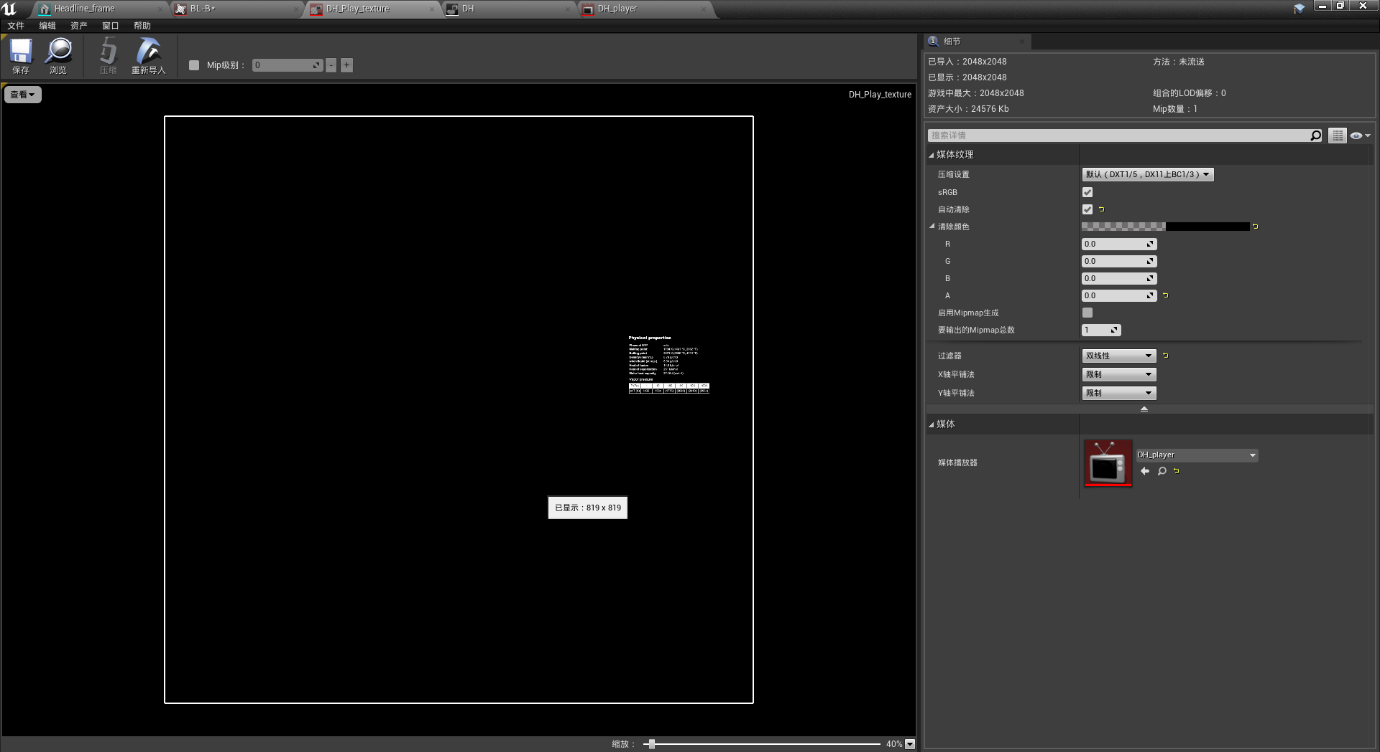Open the DH_player asset picker dropdown

tap(1197, 455)
